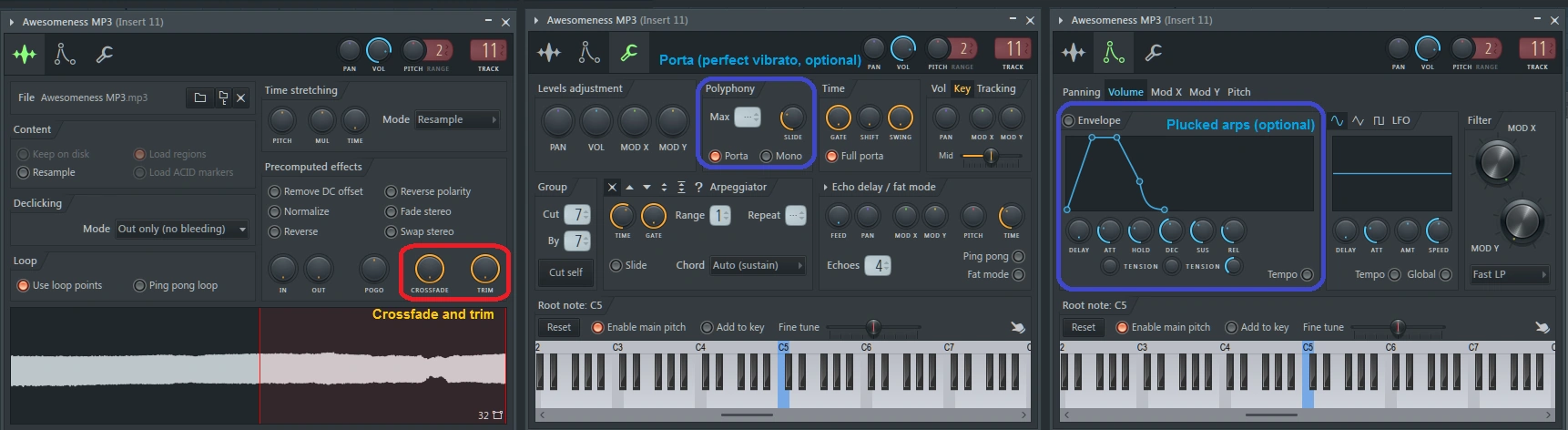Screen dimensions: 1568x430
Task: Expand the Echo delay / fat mode arrow
Action: point(825,188)
